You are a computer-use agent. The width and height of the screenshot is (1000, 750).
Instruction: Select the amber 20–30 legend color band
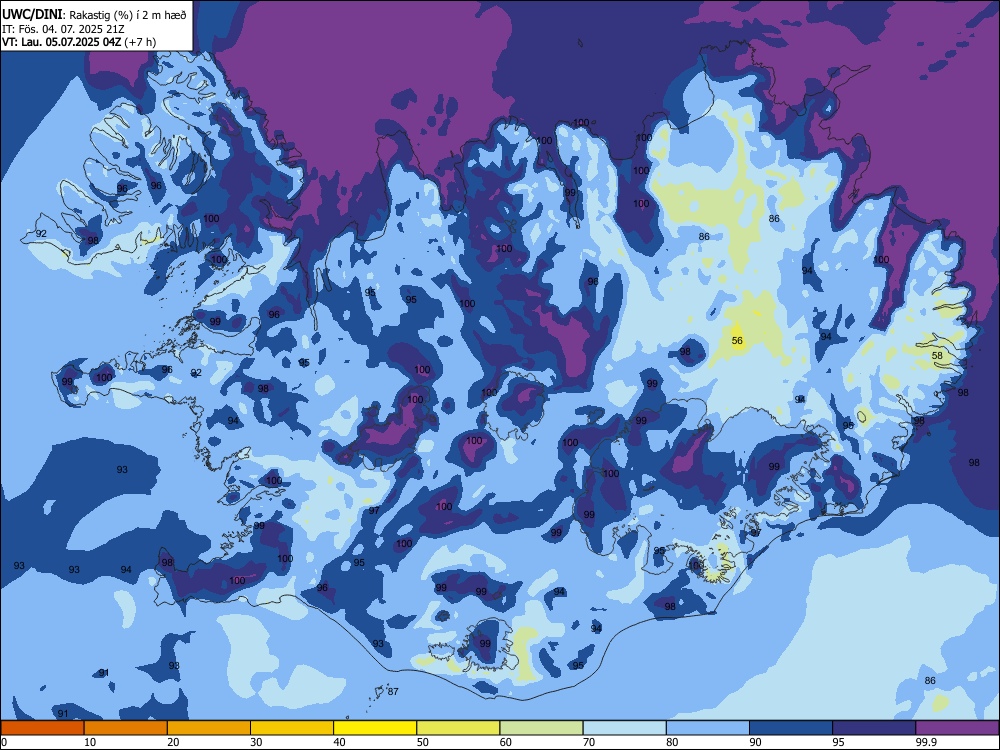pyautogui.click(x=209, y=728)
